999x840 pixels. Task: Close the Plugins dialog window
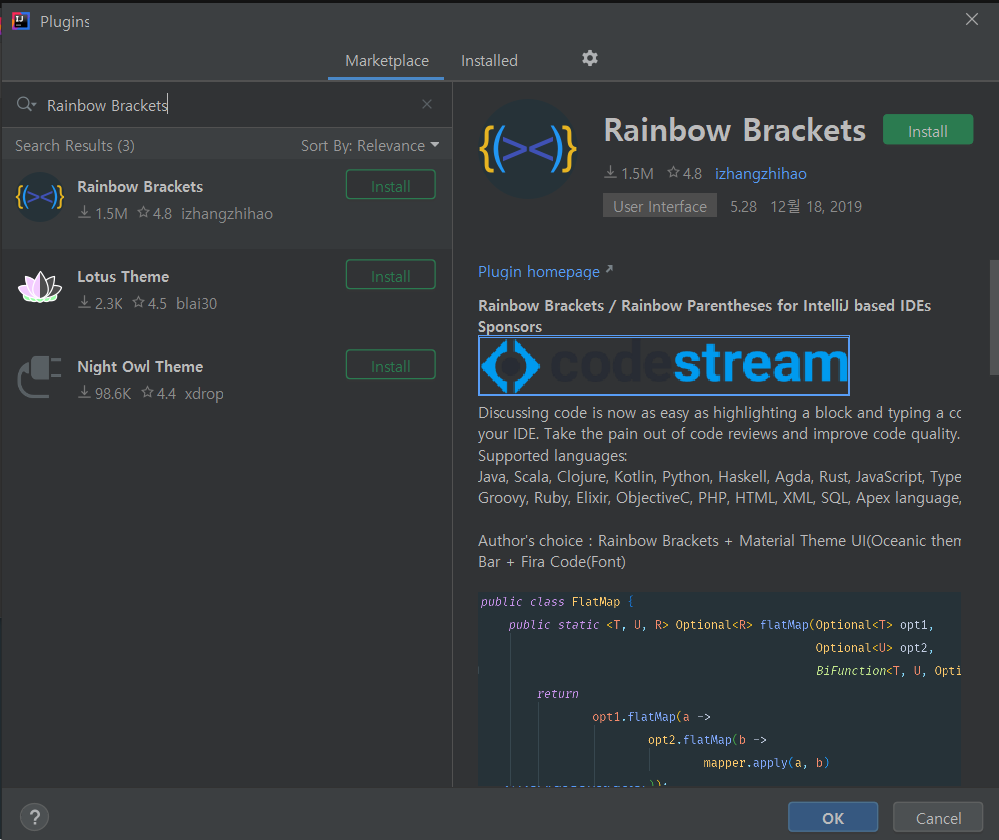(x=972, y=19)
